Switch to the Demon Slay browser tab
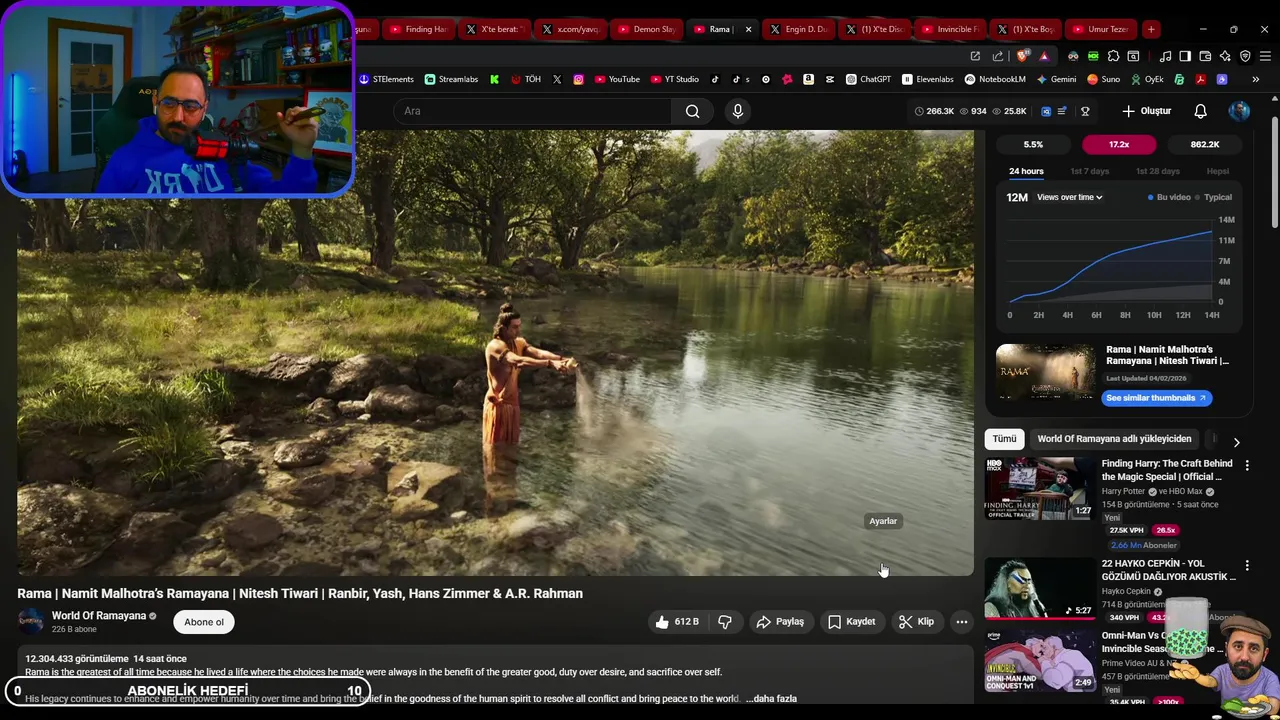This screenshot has height=720, width=1280. coord(646,29)
